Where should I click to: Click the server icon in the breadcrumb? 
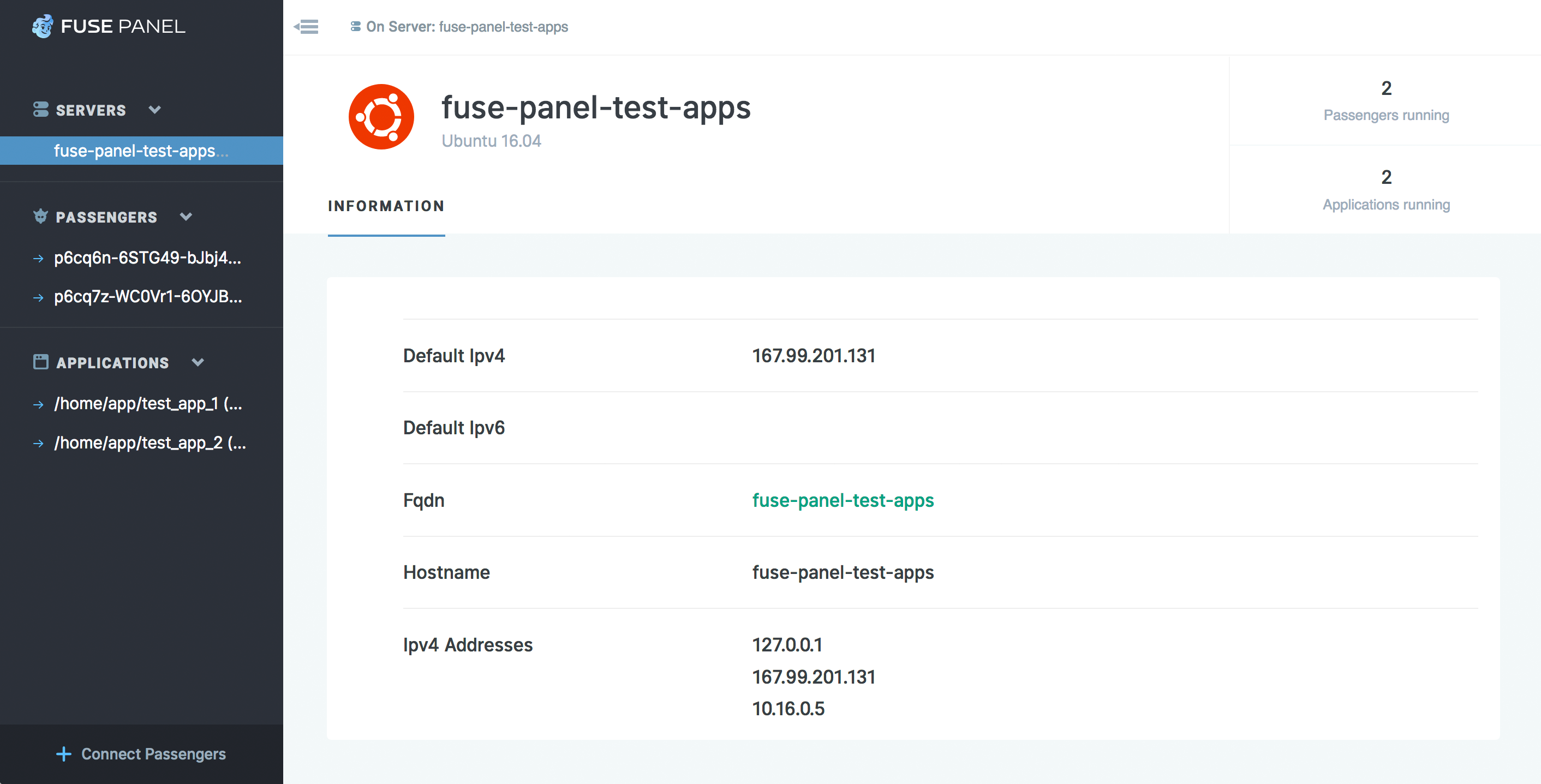tap(355, 27)
